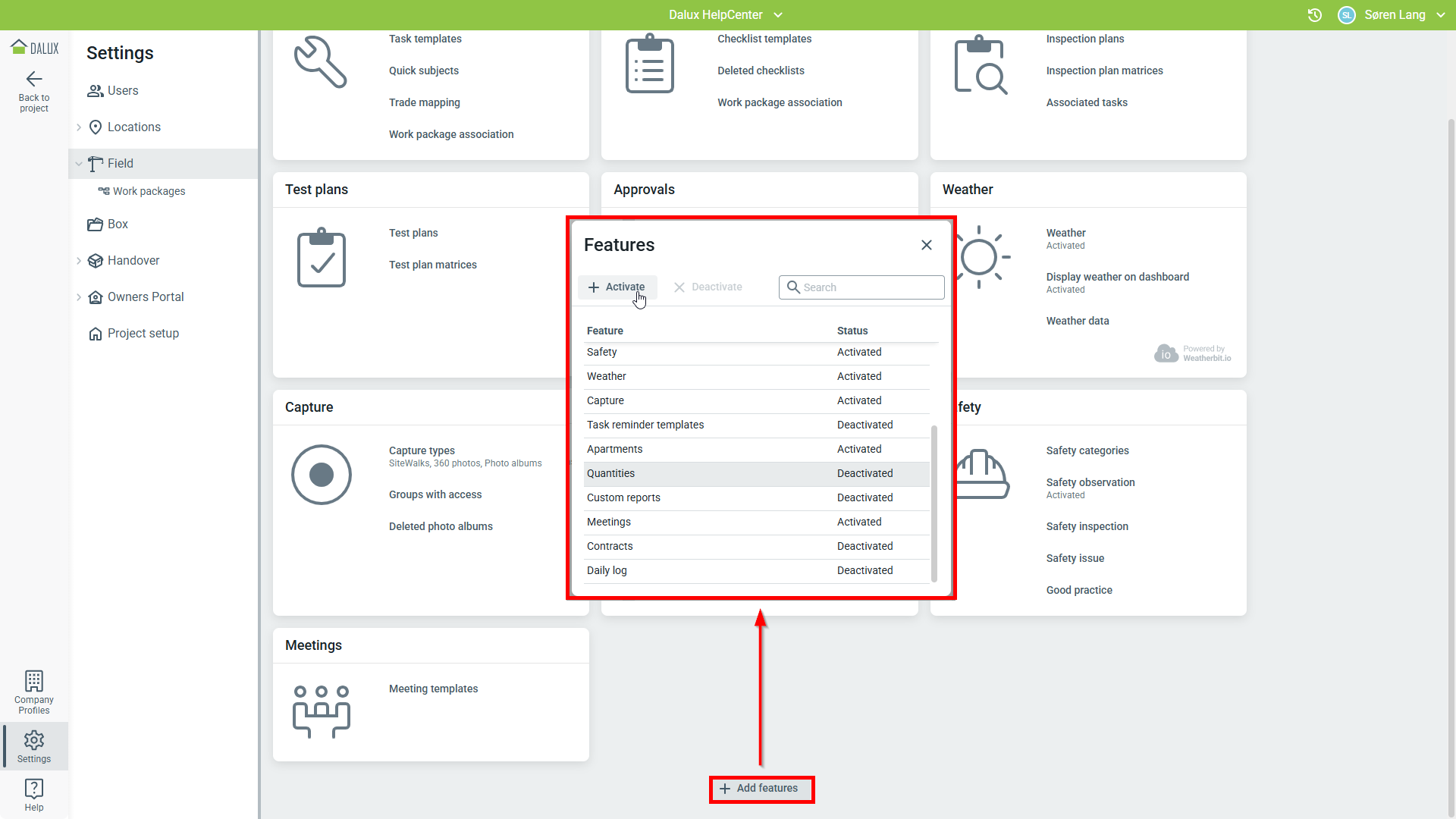Viewport: 1456px width, 819px height.
Task: Click the Test plans clipboard check icon
Action: pos(322,258)
